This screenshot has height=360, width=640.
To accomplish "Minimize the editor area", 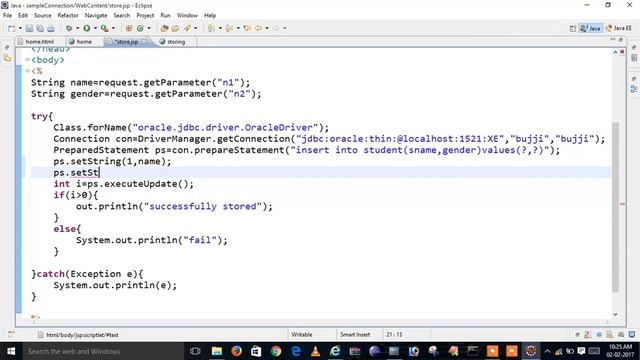I will [x=613, y=40].
